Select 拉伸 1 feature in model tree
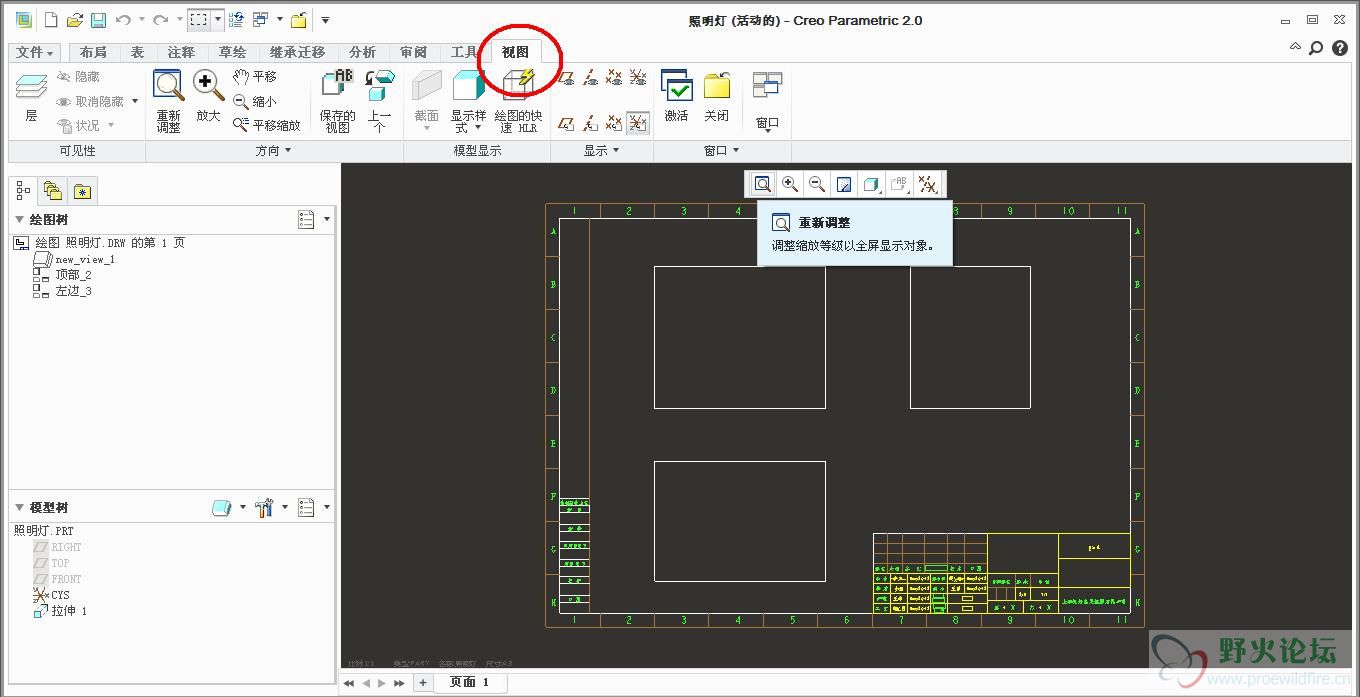 [60, 611]
